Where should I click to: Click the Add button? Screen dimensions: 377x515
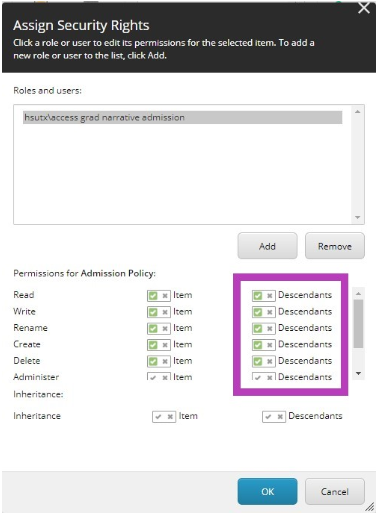267,246
